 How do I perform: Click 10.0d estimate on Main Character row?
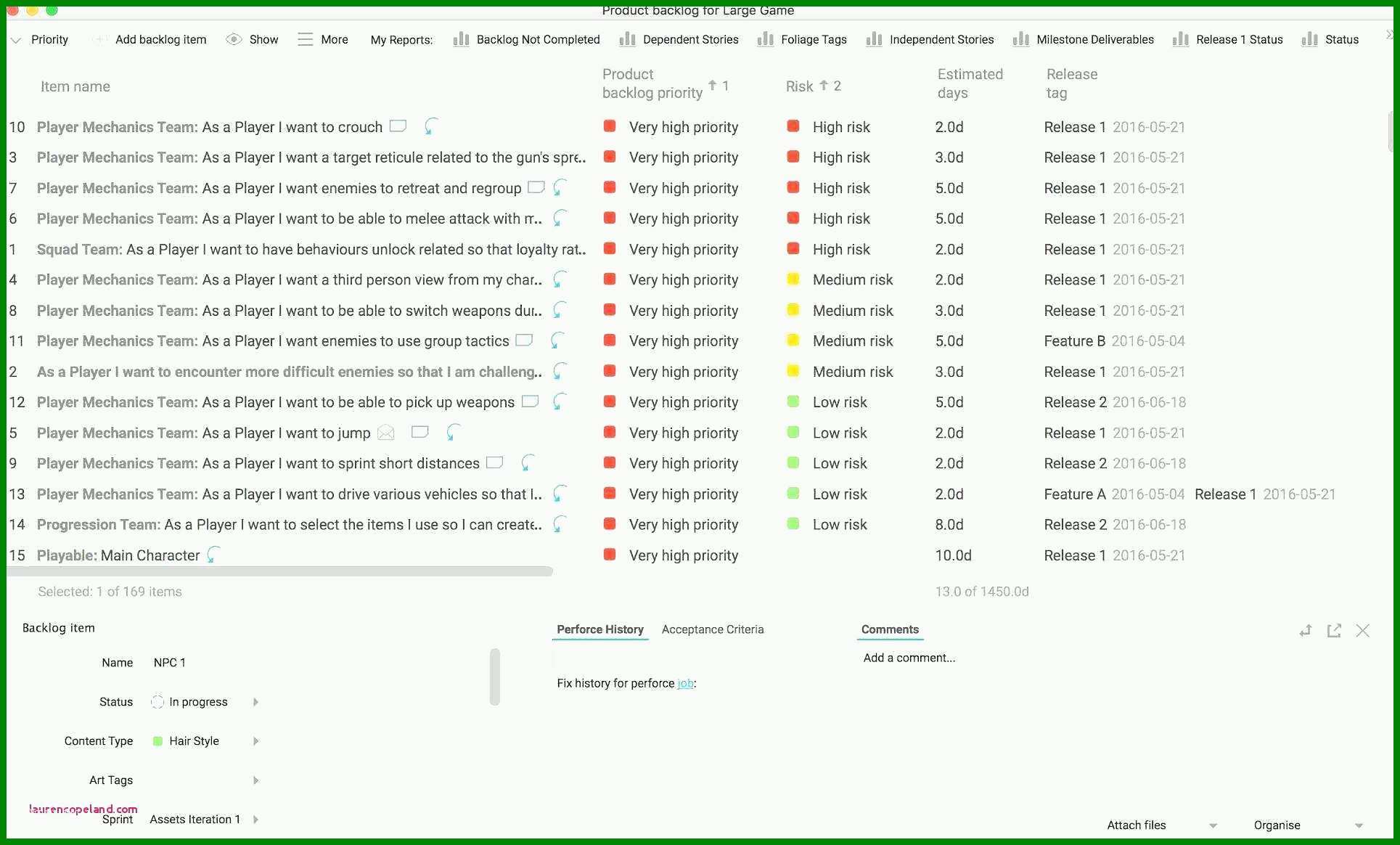pyautogui.click(x=953, y=555)
